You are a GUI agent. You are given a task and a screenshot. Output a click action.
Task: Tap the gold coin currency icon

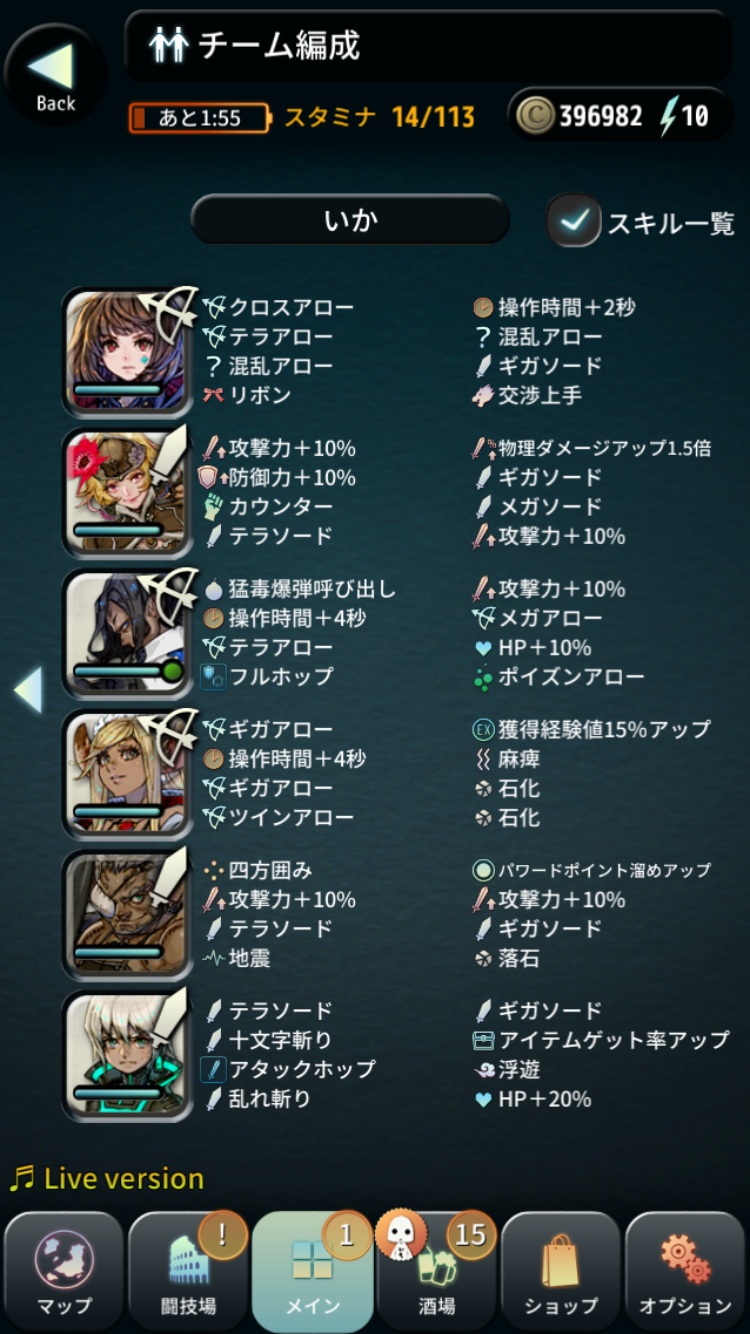[535, 116]
